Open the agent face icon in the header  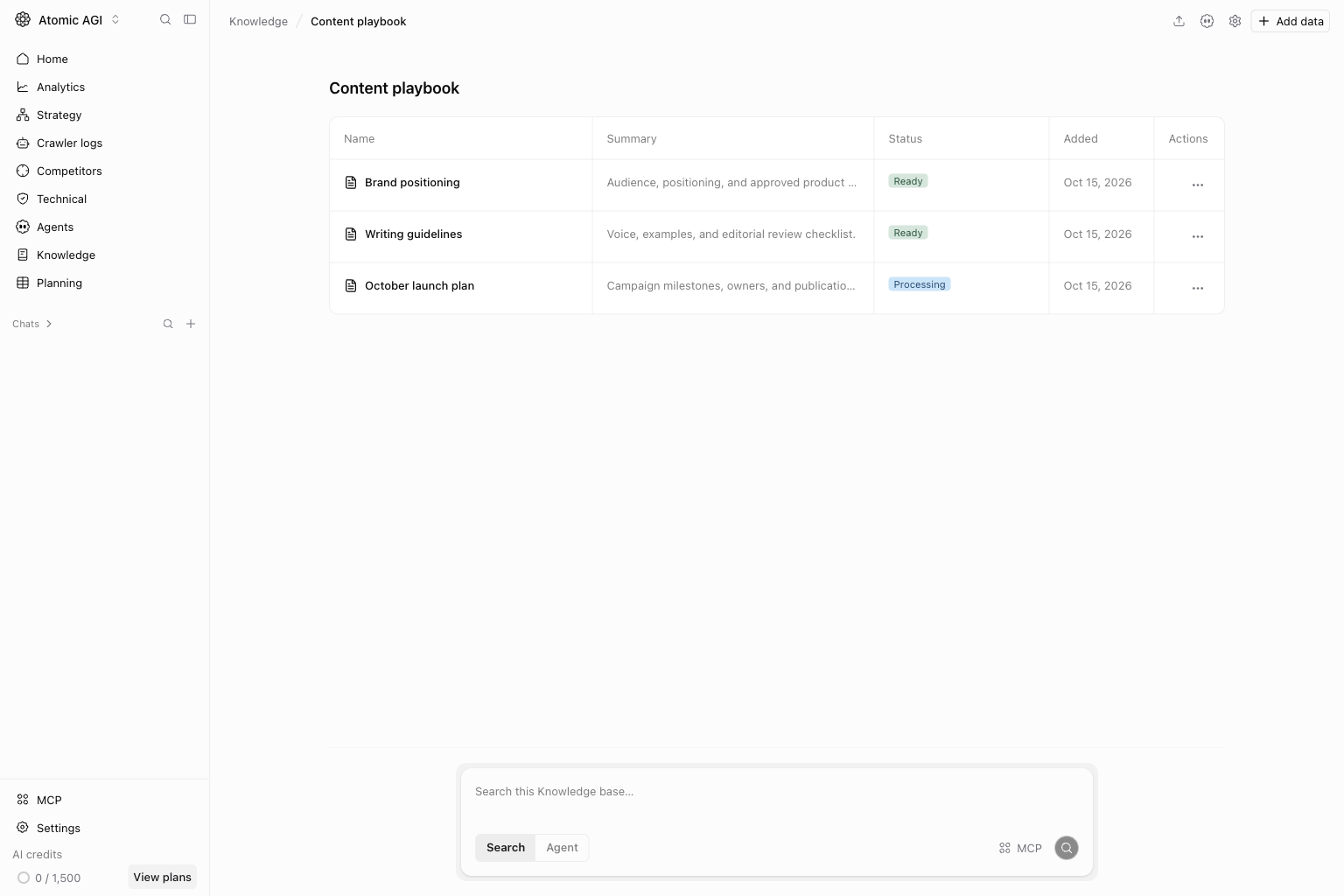[1207, 21]
